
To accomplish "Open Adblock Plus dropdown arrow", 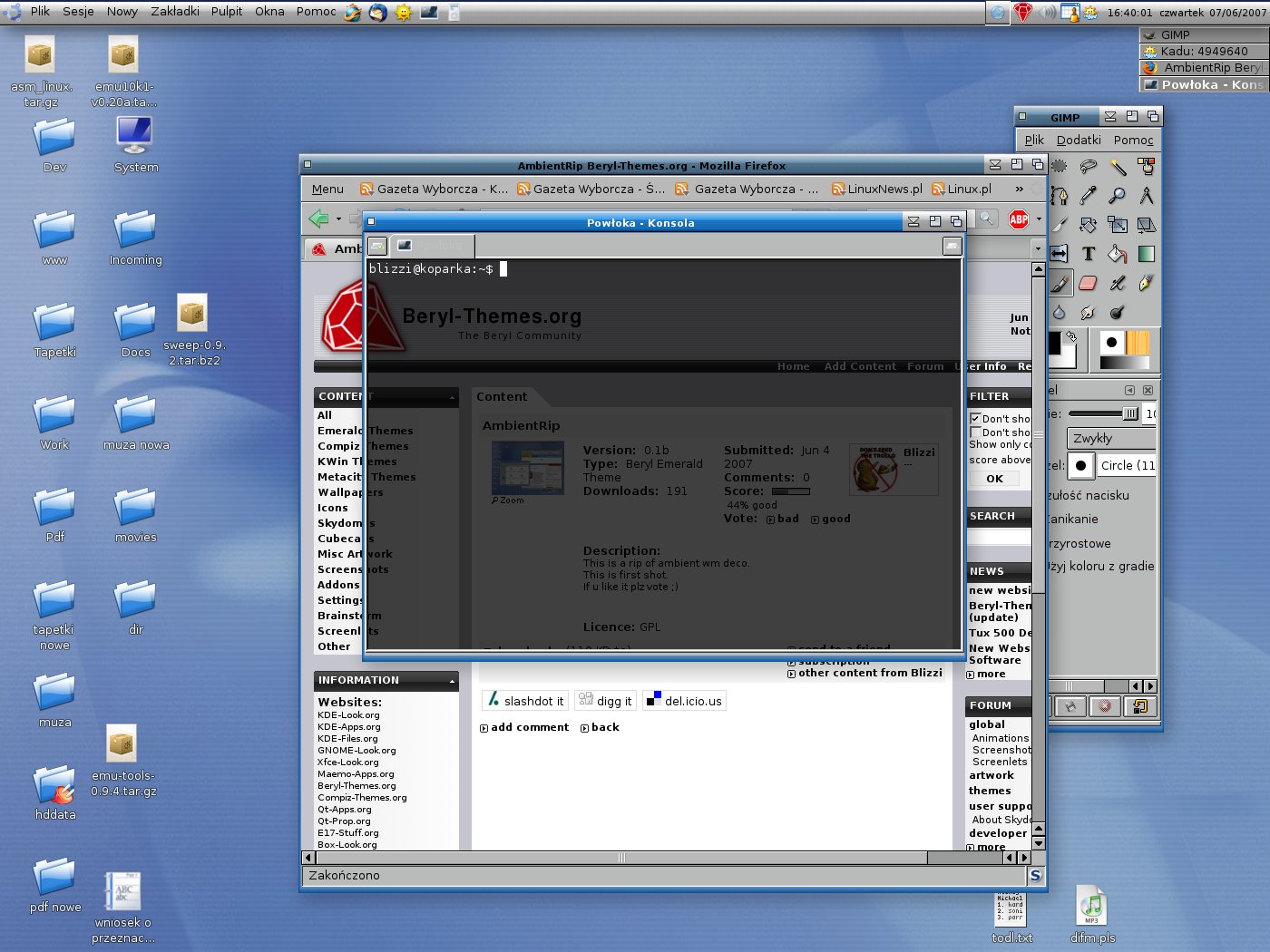I will 1040,219.
